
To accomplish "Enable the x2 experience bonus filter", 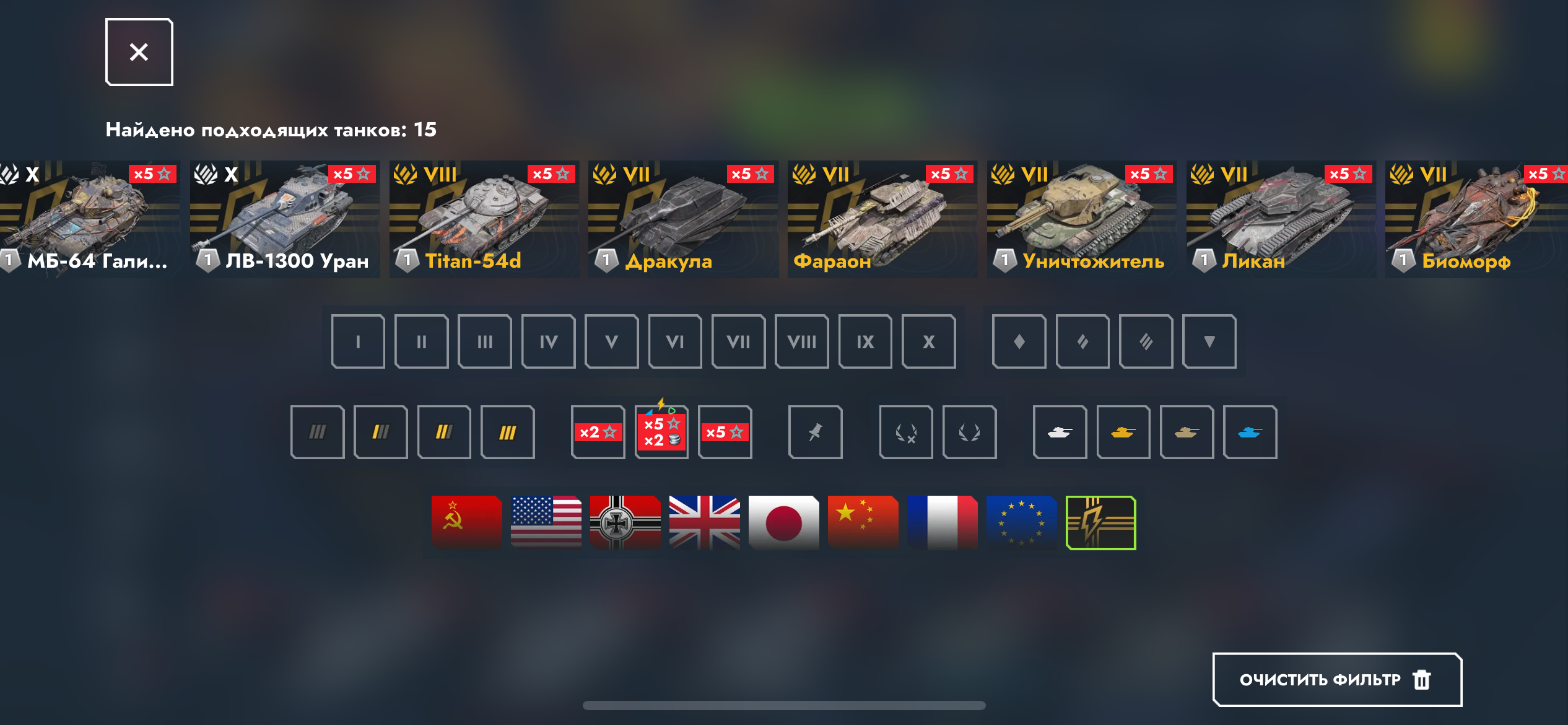I will [598, 432].
